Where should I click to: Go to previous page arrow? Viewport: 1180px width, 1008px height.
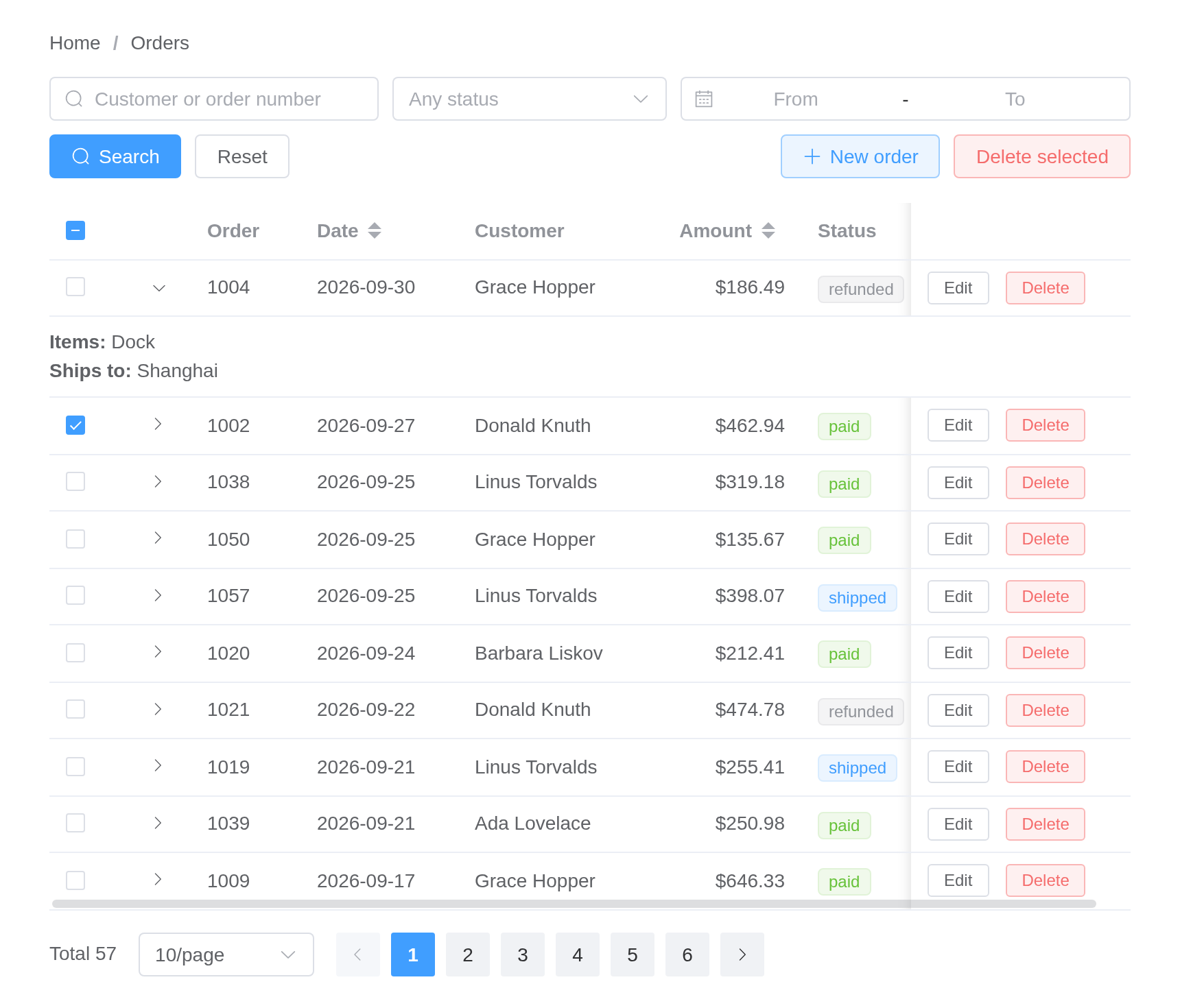[358, 955]
